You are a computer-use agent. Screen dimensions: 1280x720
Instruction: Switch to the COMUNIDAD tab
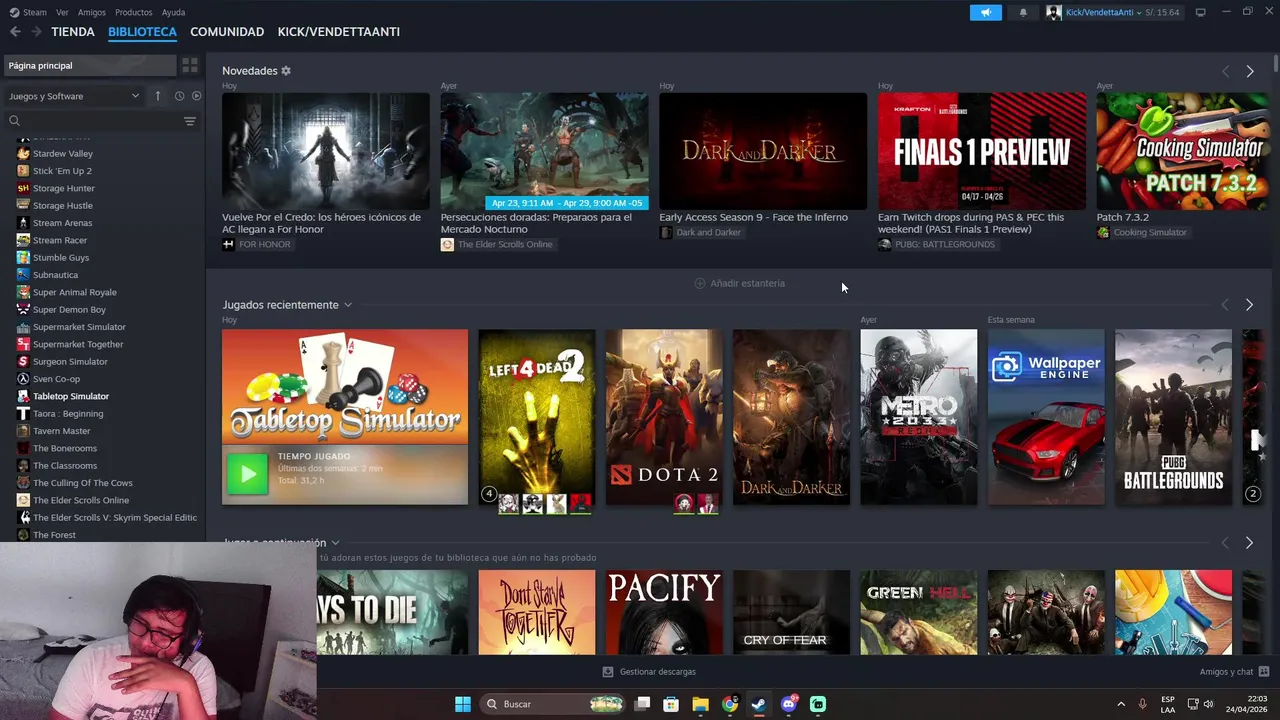point(227,32)
